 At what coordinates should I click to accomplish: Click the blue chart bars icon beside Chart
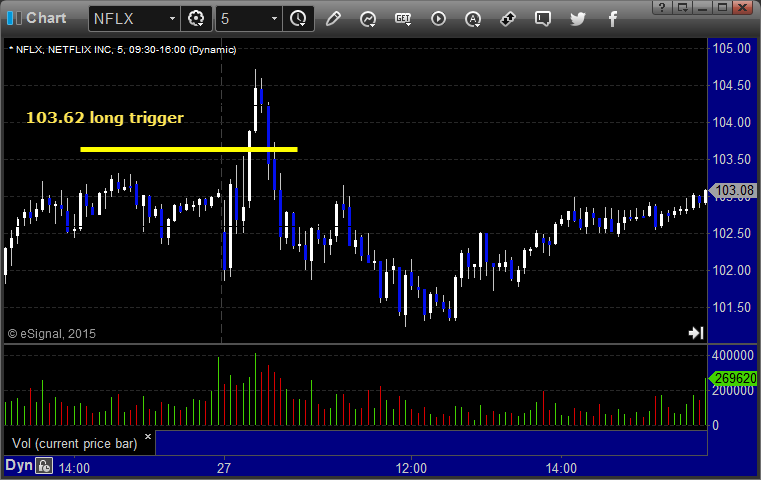click(x=14, y=18)
